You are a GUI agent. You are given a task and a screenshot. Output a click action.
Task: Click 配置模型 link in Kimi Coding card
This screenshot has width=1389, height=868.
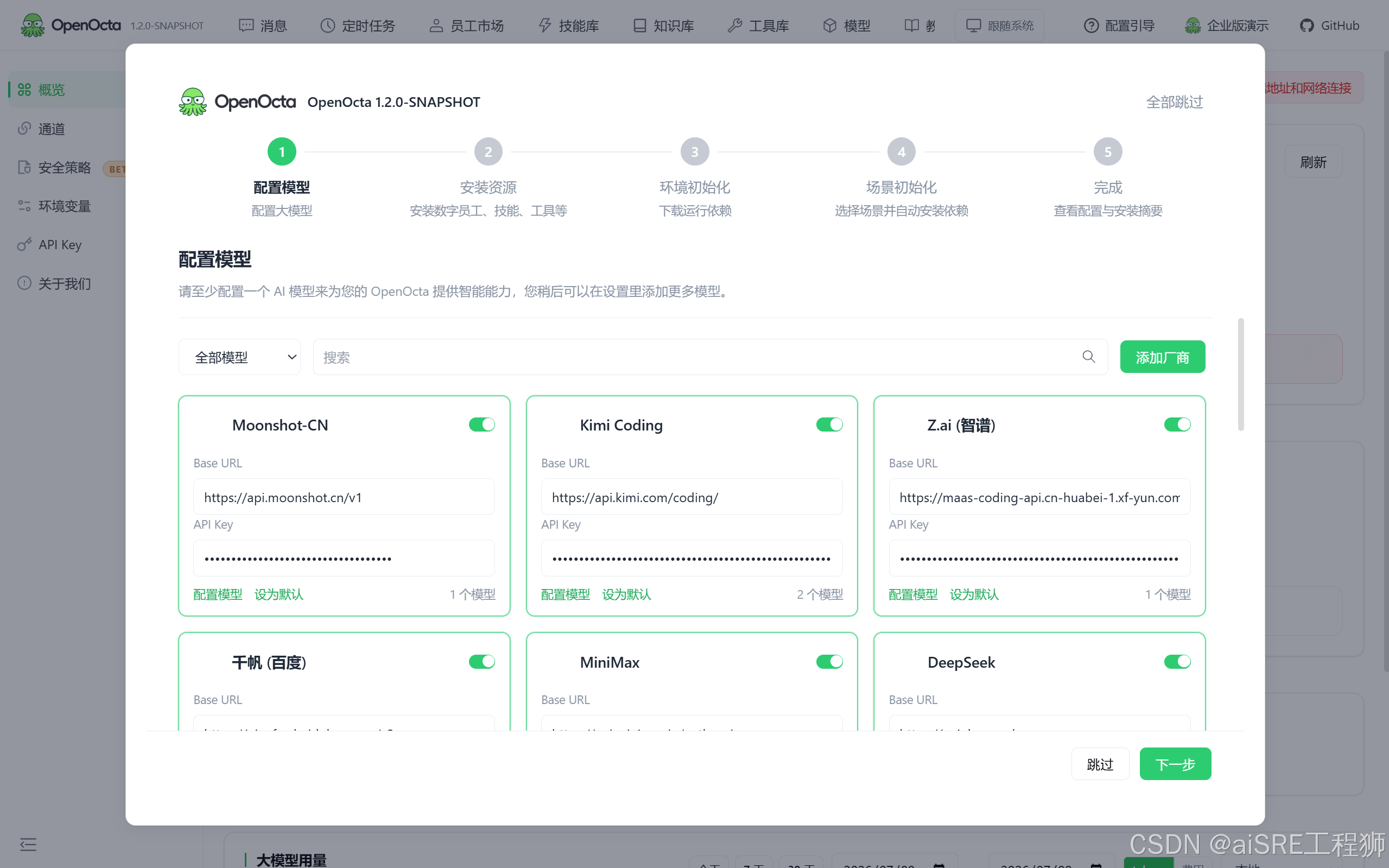(x=566, y=594)
